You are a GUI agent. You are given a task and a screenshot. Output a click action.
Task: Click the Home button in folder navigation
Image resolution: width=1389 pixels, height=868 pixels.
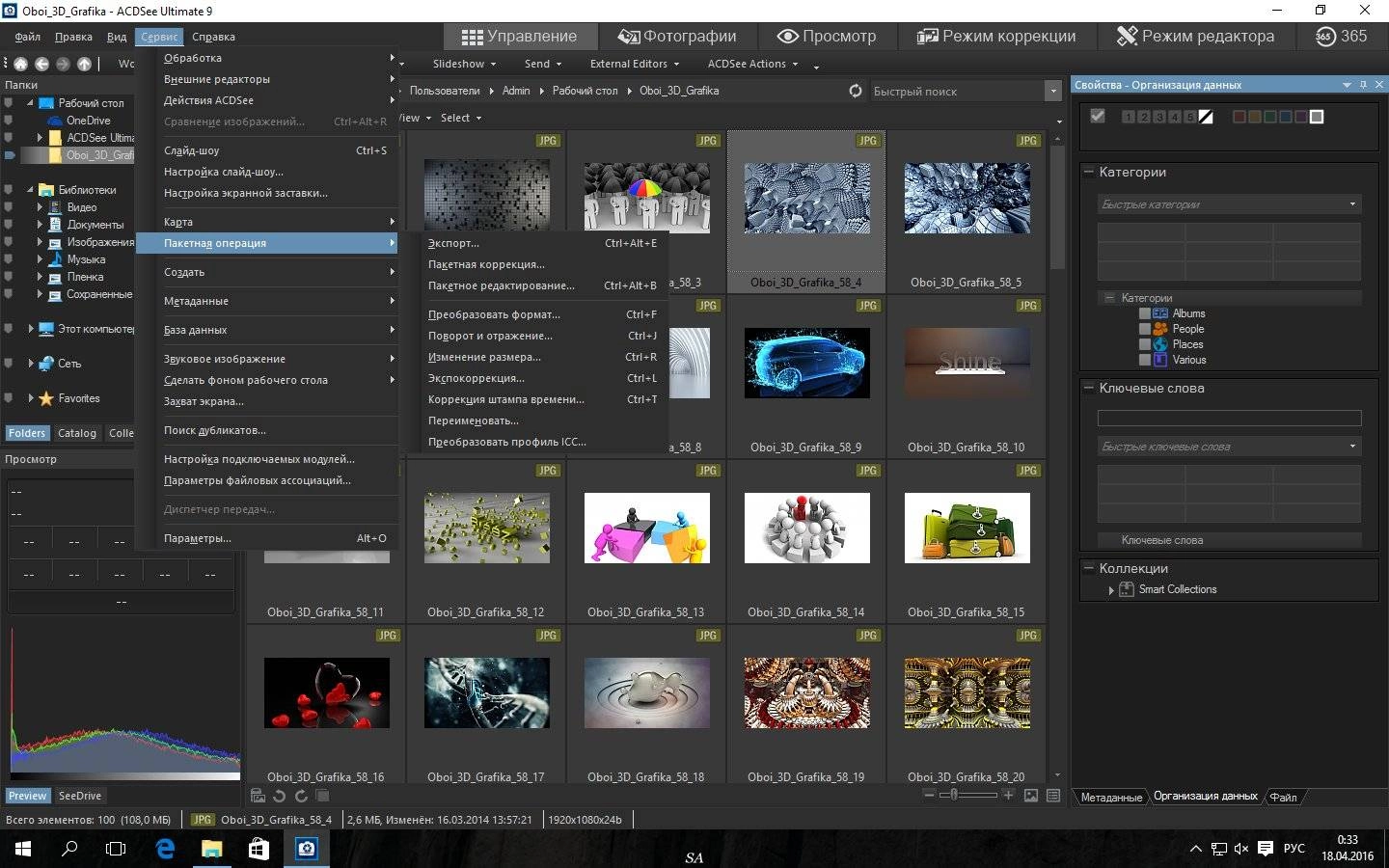coord(20,64)
